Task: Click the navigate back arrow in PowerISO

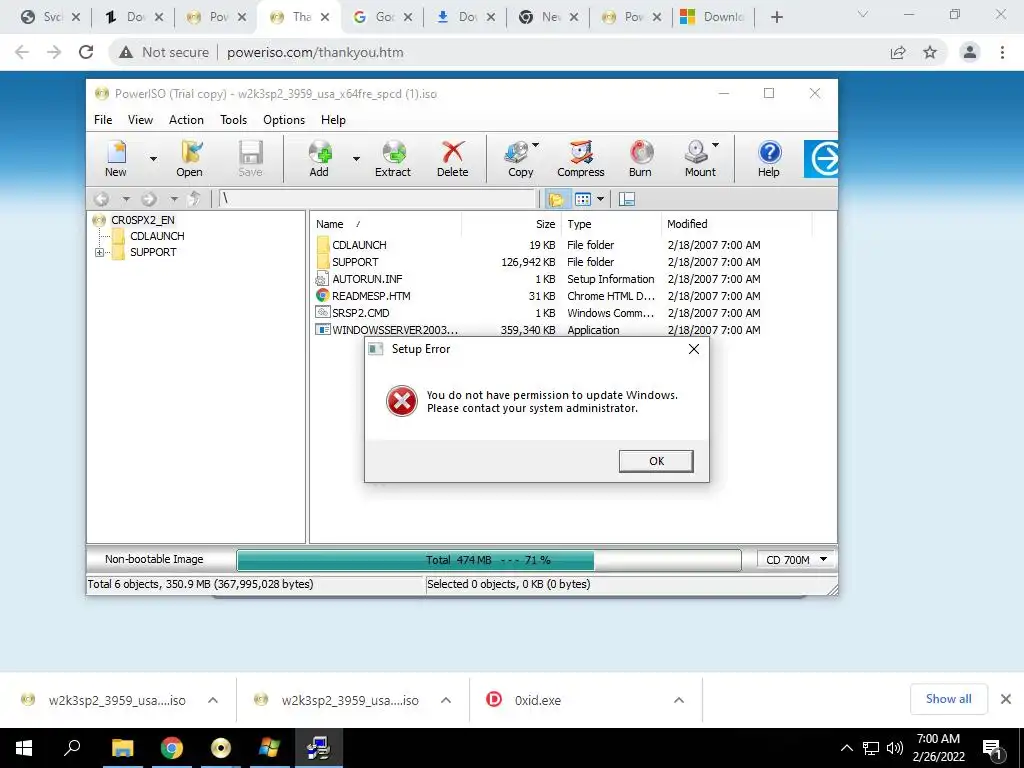Action: point(101,199)
